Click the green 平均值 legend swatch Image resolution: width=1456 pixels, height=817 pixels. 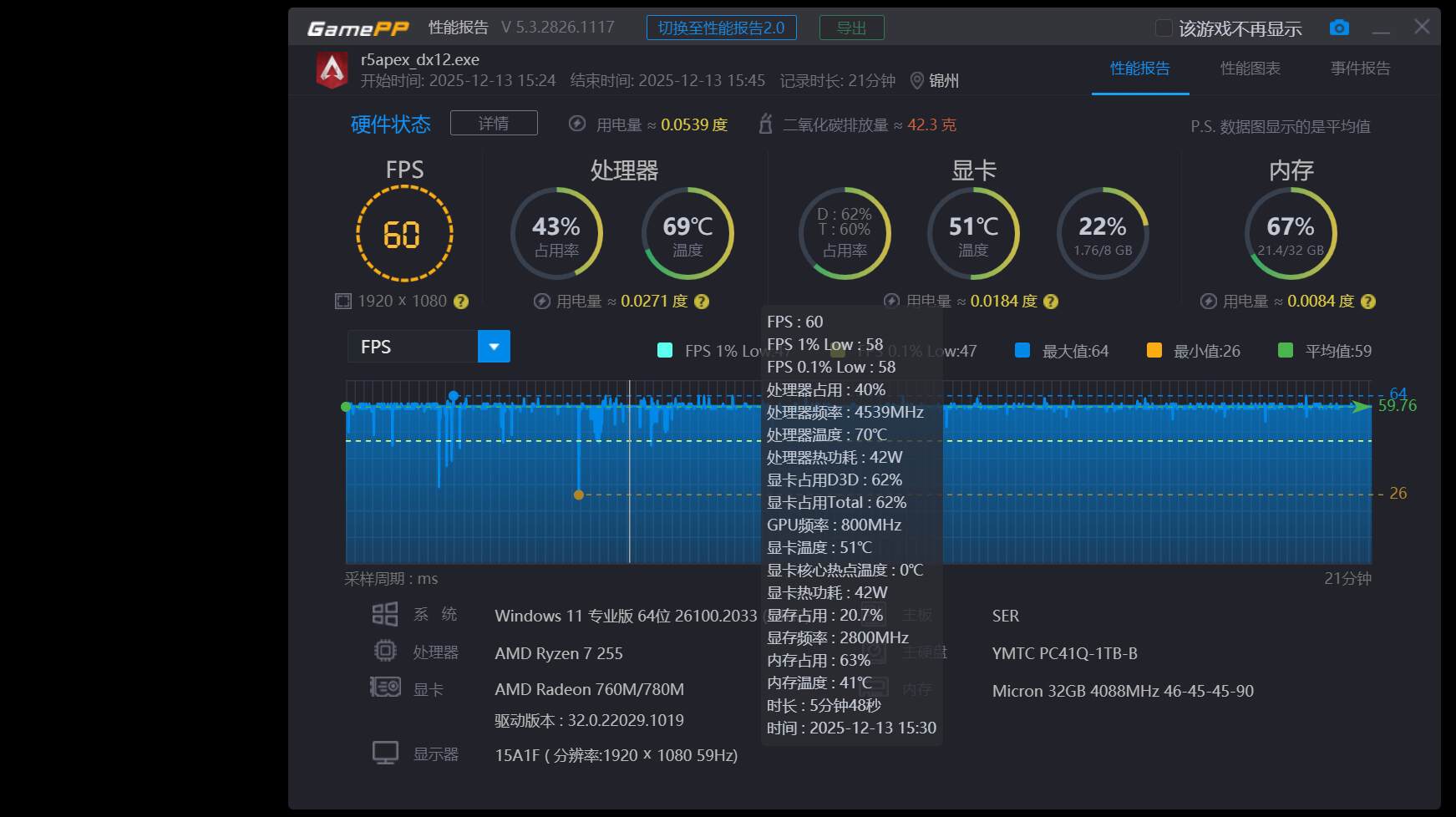pyautogui.click(x=1286, y=351)
